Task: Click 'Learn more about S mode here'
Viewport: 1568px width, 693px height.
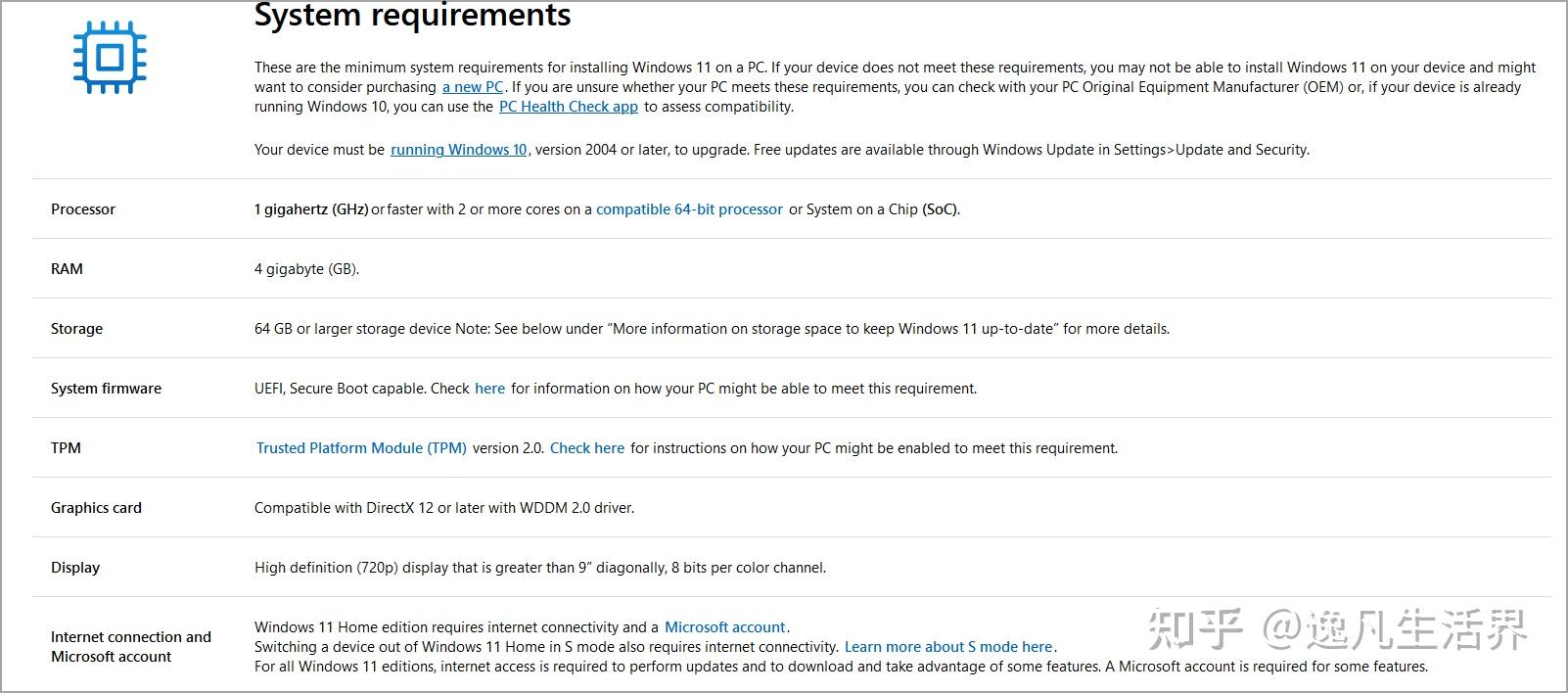Action: 948,647
